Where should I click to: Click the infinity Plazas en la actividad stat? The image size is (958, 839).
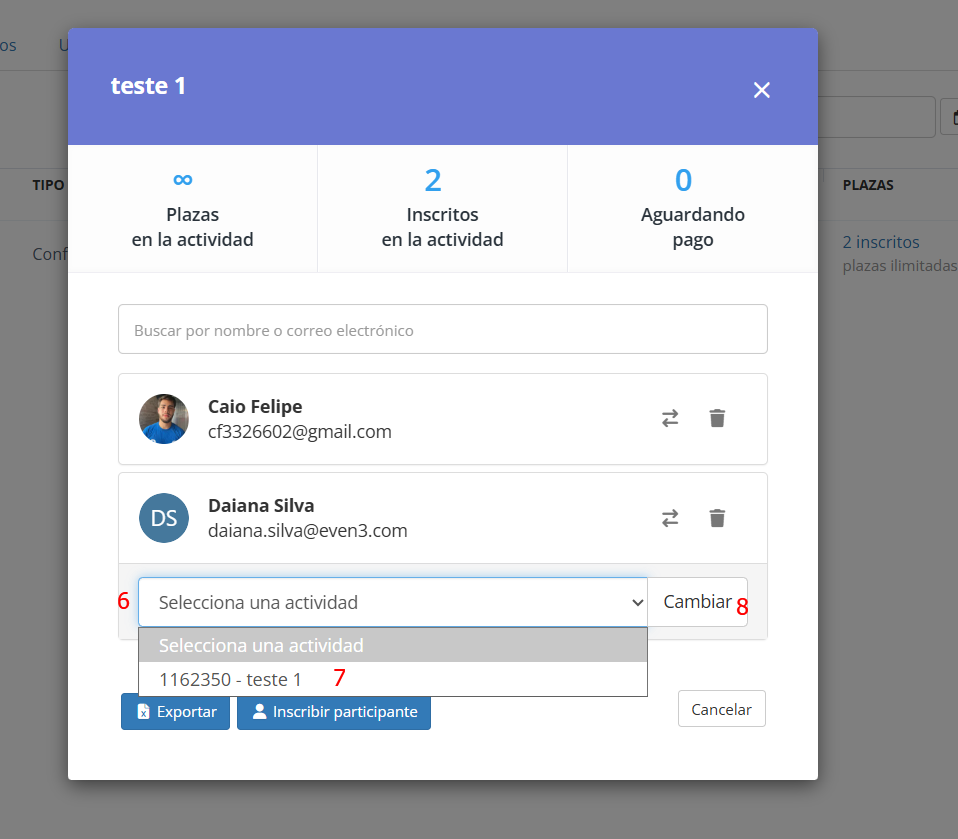pos(192,208)
